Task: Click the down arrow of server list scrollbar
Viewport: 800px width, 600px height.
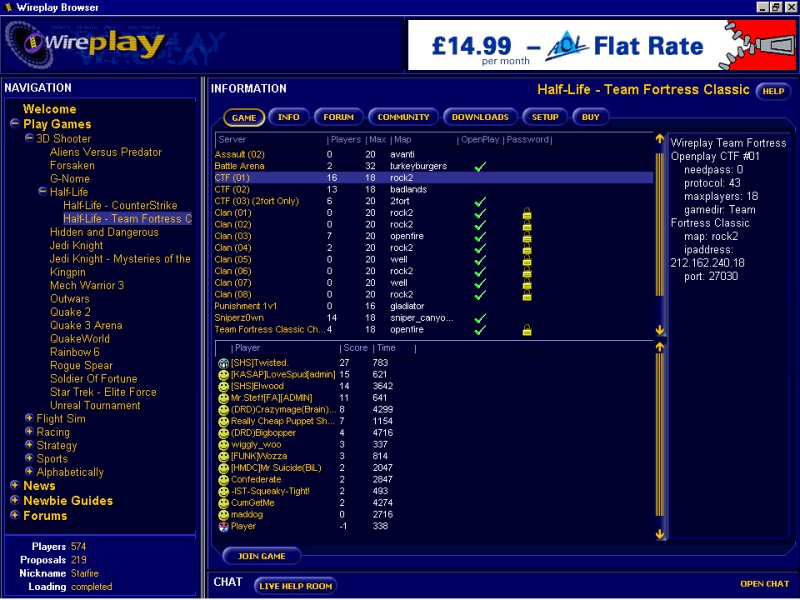Action: click(660, 330)
